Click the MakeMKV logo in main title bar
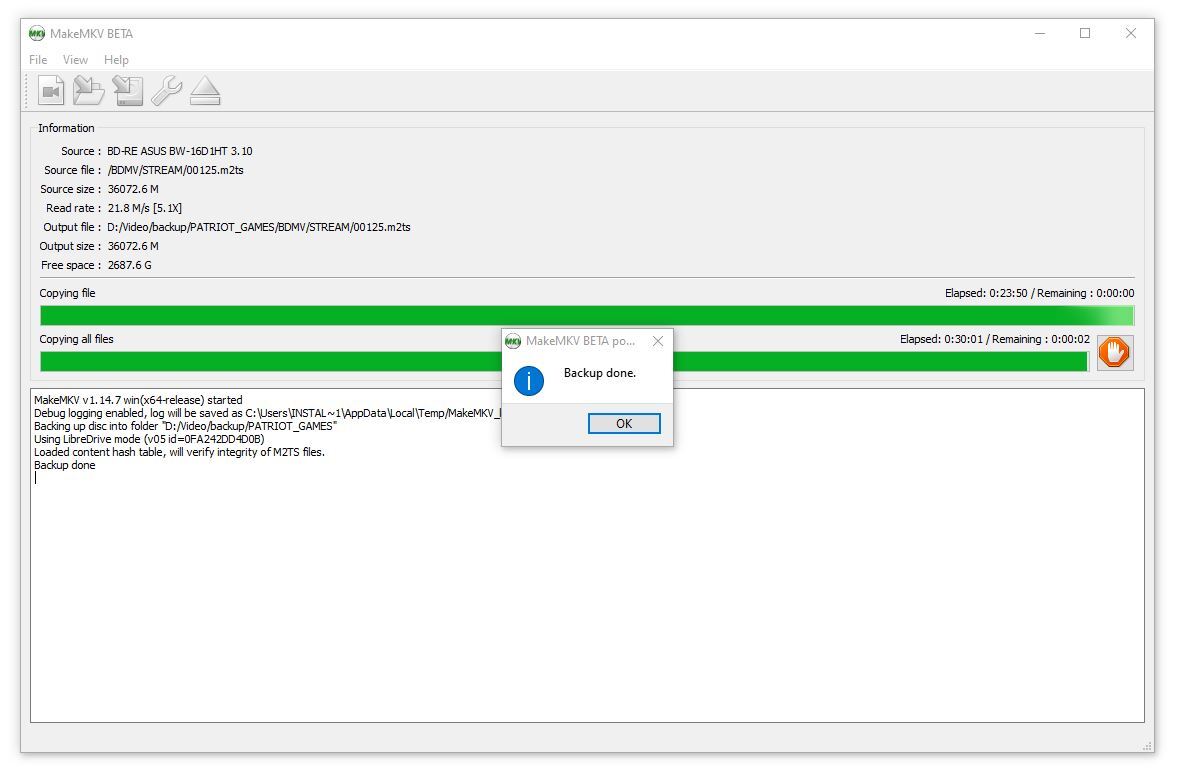Viewport: 1178px width, 772px height. [37, 34]
